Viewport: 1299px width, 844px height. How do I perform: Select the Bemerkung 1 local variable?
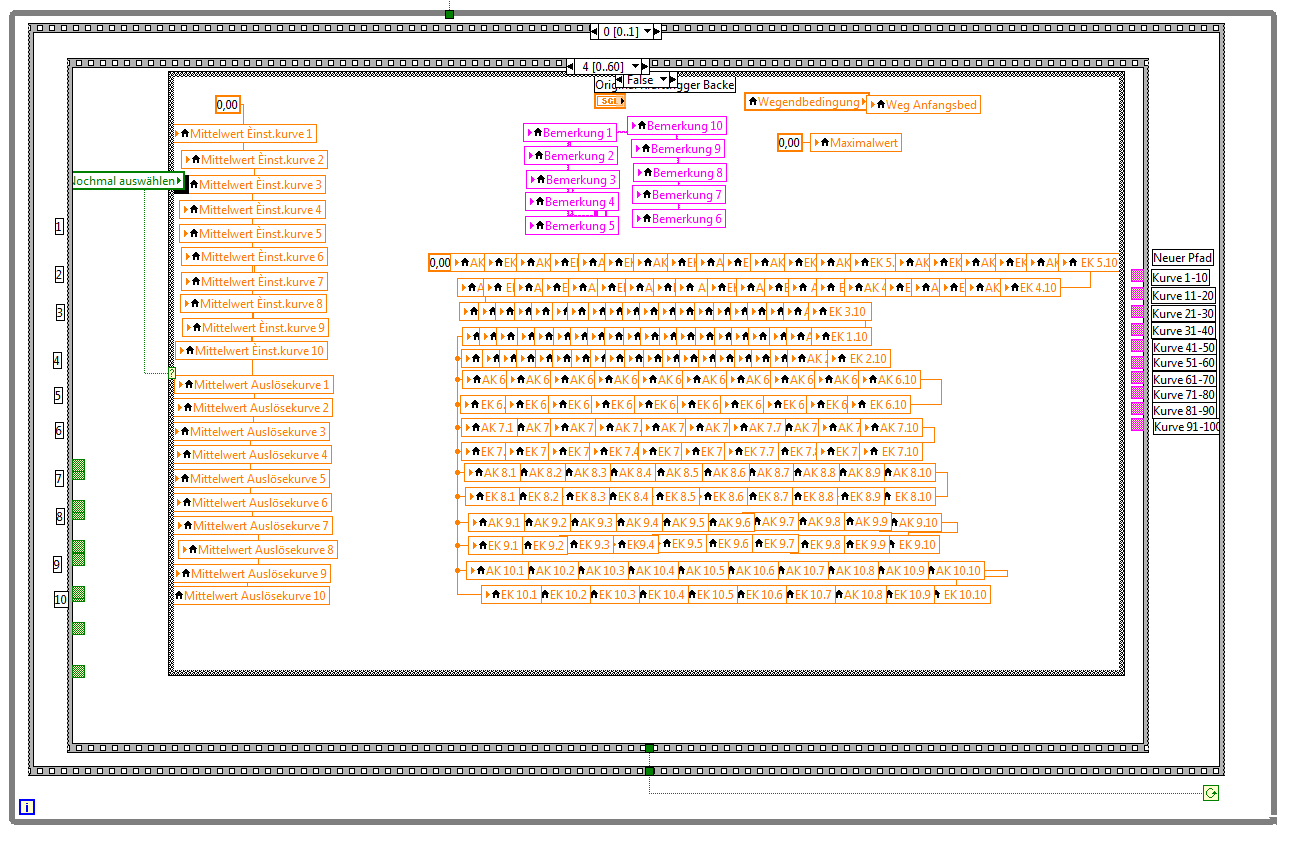(x=570, y=133)
